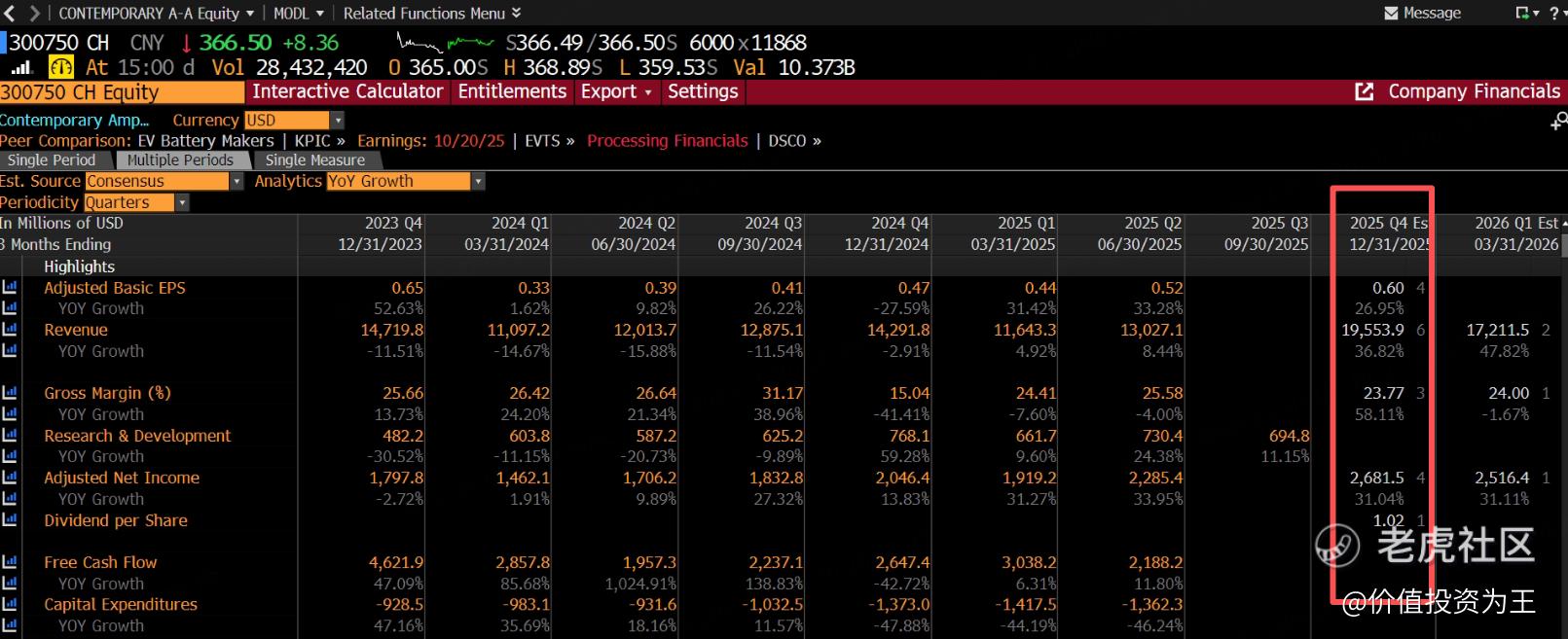Click chart icon beside Dividend per Share
1568x639 pixels.
pos(10,520)
